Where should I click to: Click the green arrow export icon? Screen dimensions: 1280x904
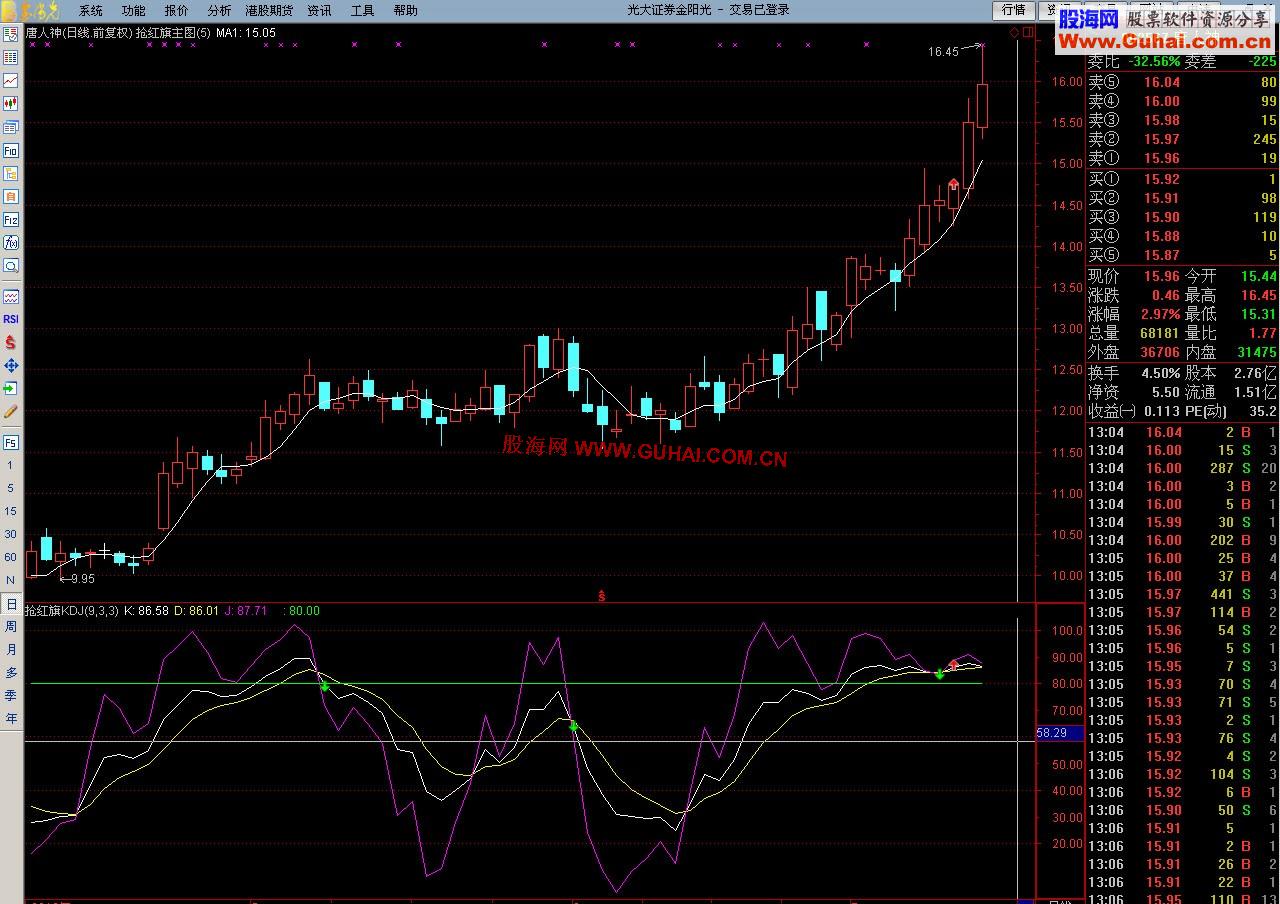11,388
